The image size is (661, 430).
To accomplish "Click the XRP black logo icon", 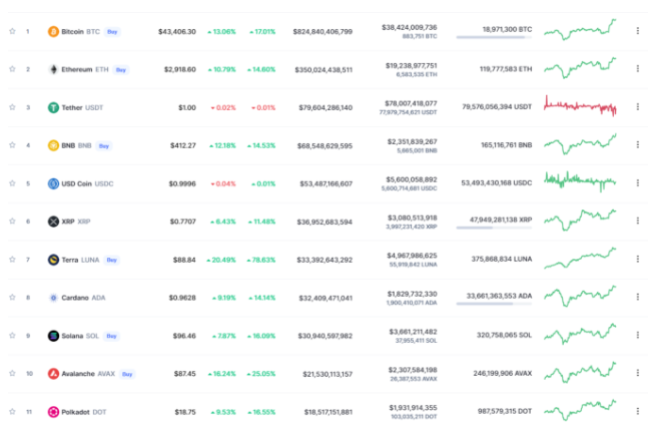I will (53, 221).
